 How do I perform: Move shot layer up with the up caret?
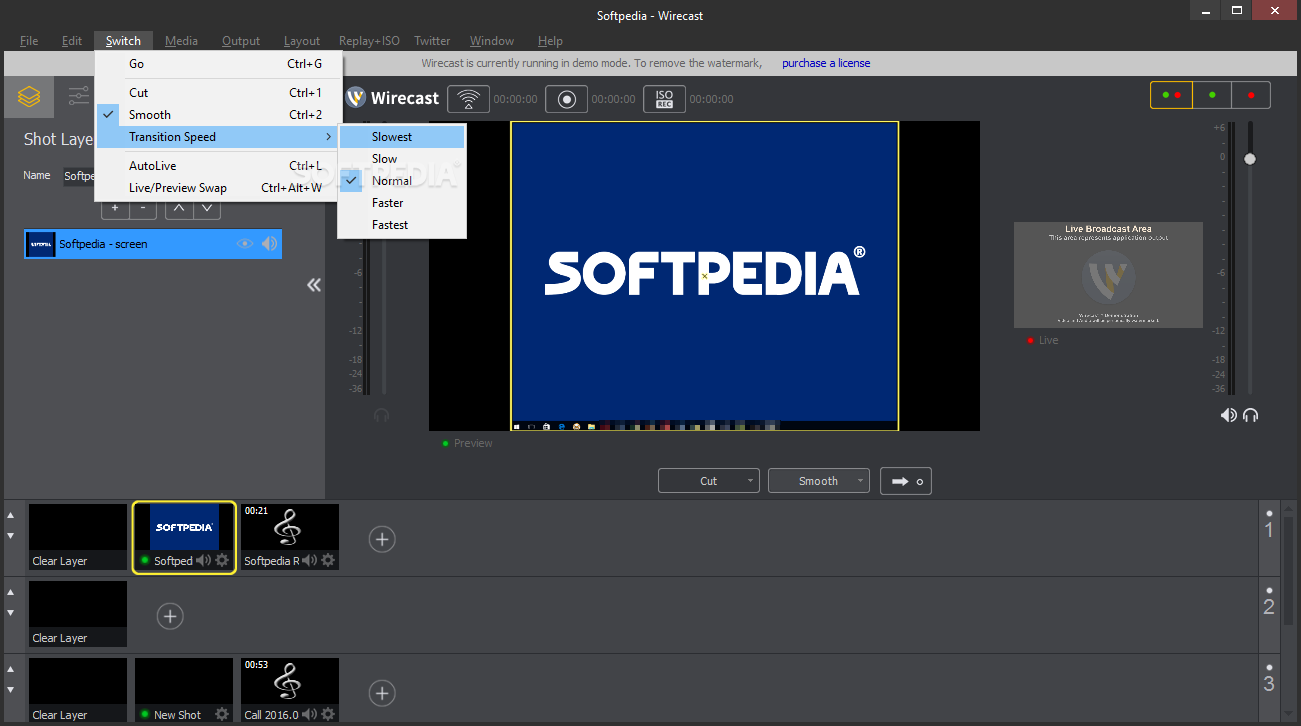pos(178,209)
